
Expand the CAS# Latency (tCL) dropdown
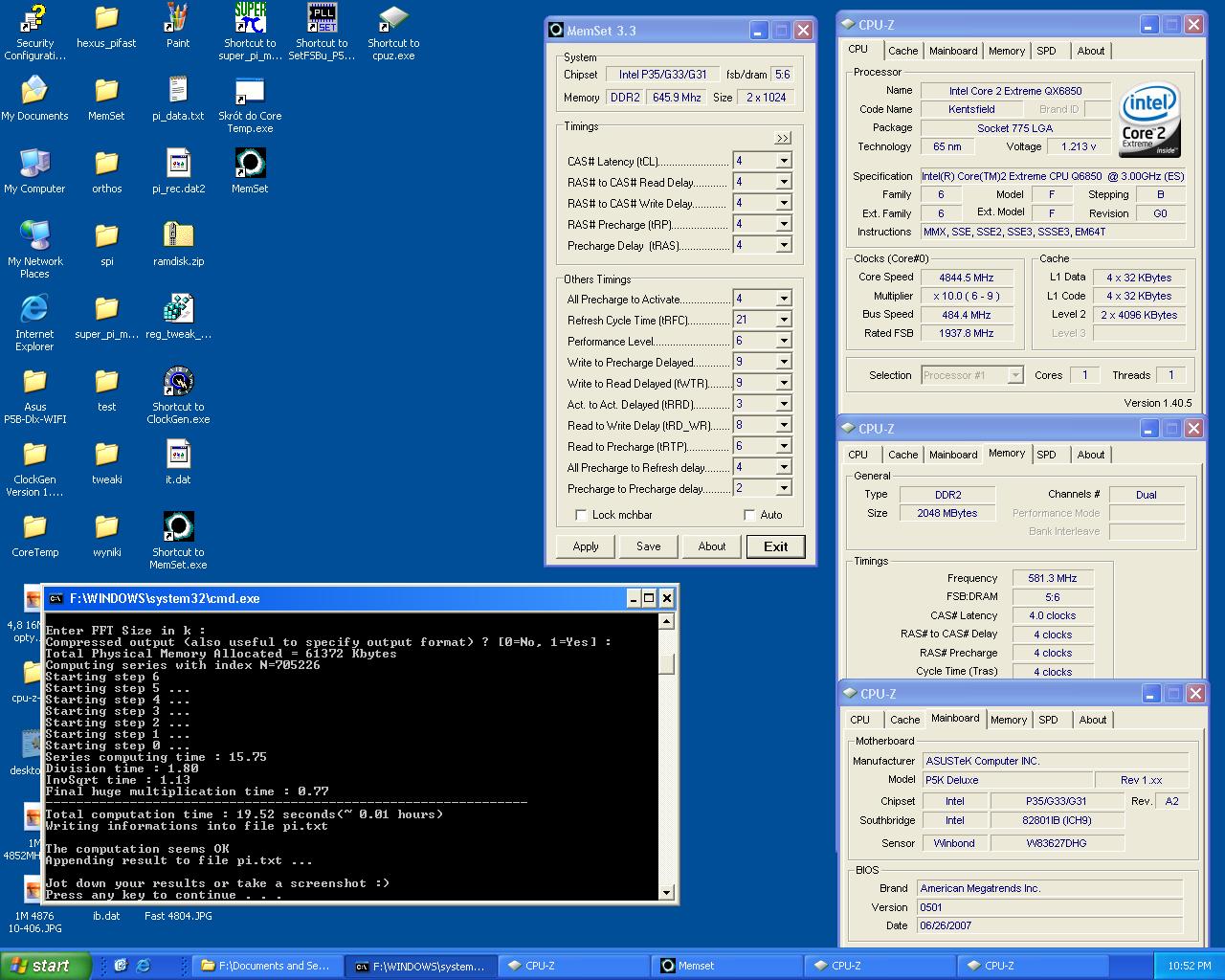pos(784,161)
